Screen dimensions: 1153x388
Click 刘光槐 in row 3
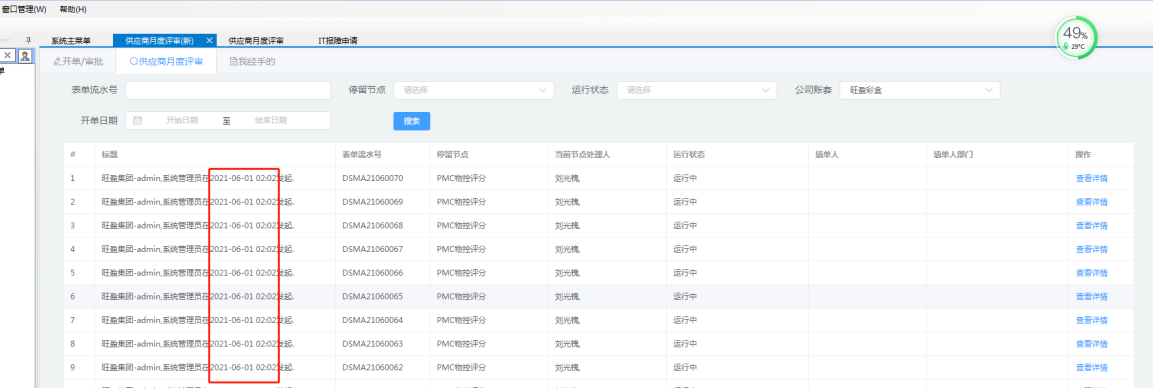tap(568, 226)
